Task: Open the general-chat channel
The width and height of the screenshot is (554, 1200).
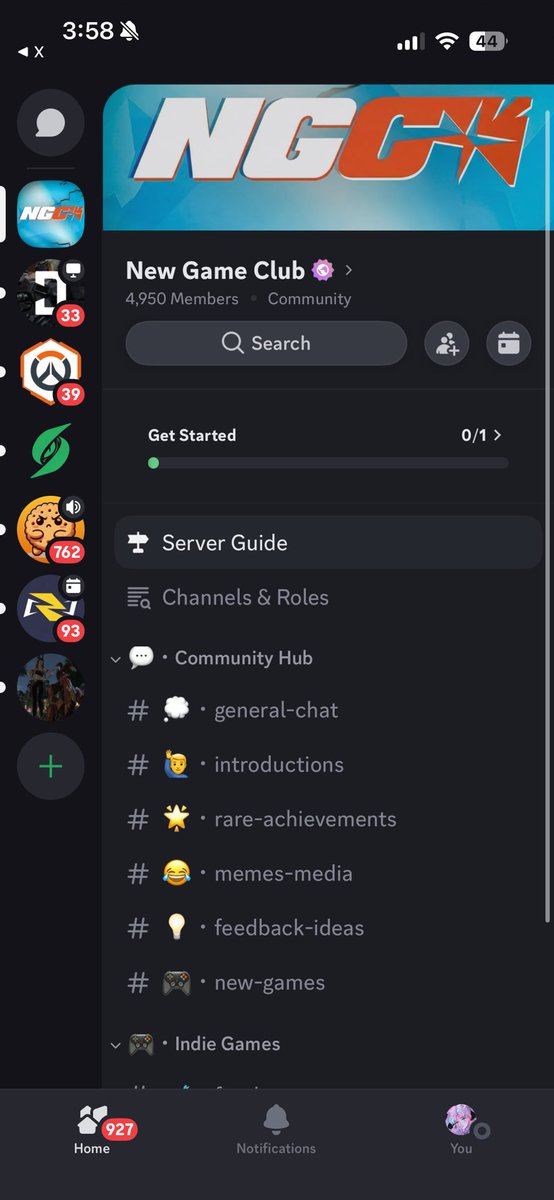Action: tap(328, 711)
